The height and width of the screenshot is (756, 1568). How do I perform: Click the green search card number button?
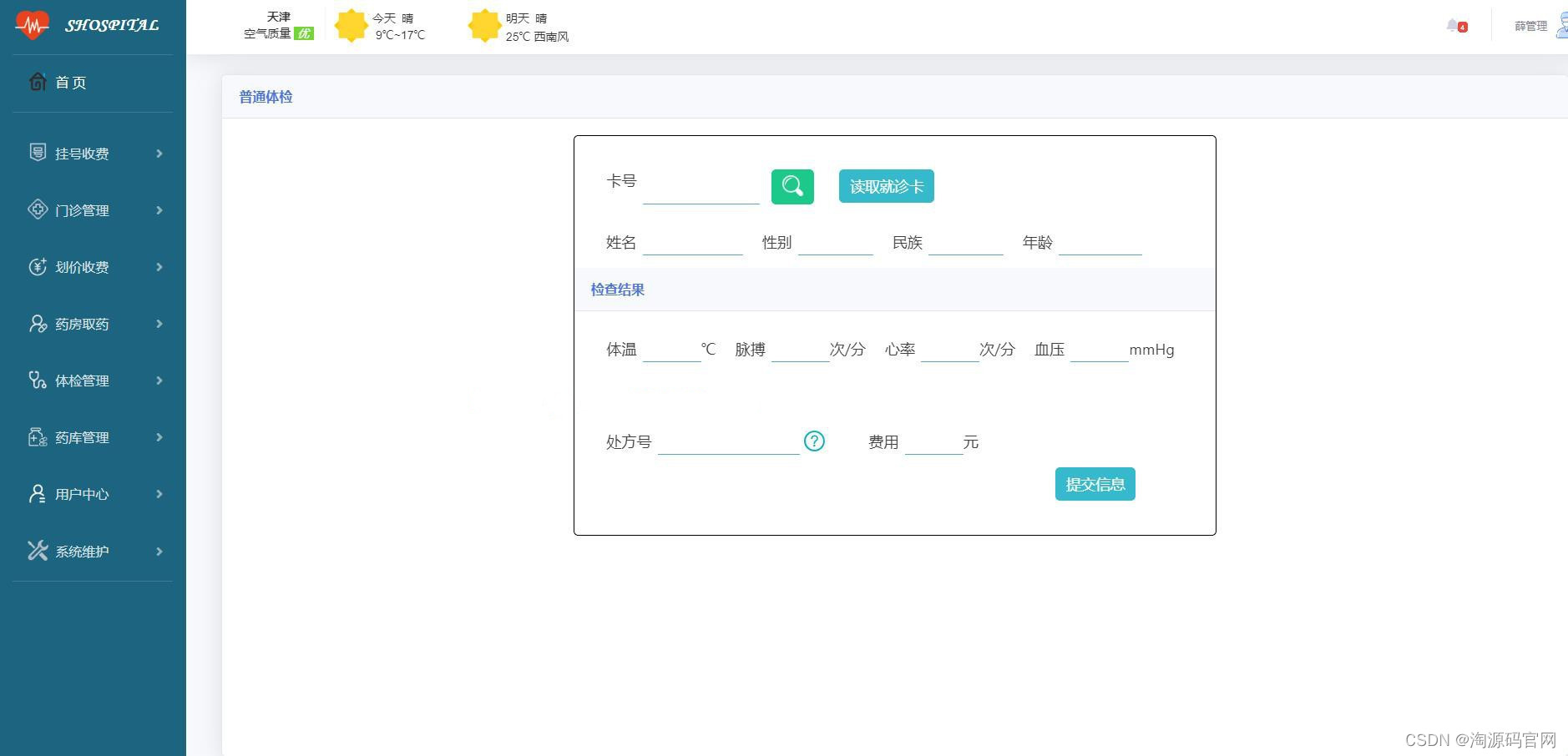792,186
